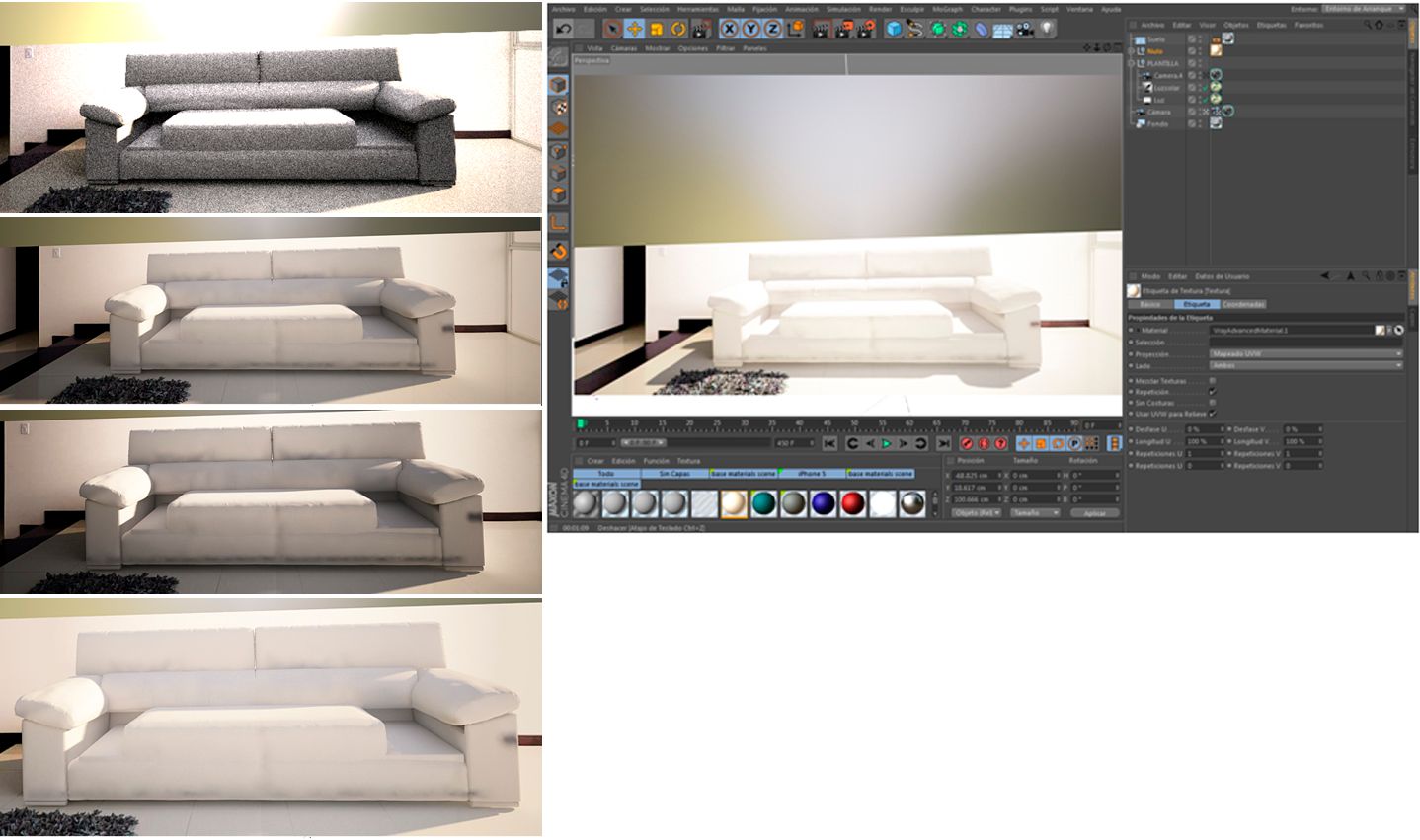Select the live selection arrow tool
This screenshot has width=1420, height=840.
[612, 29]
